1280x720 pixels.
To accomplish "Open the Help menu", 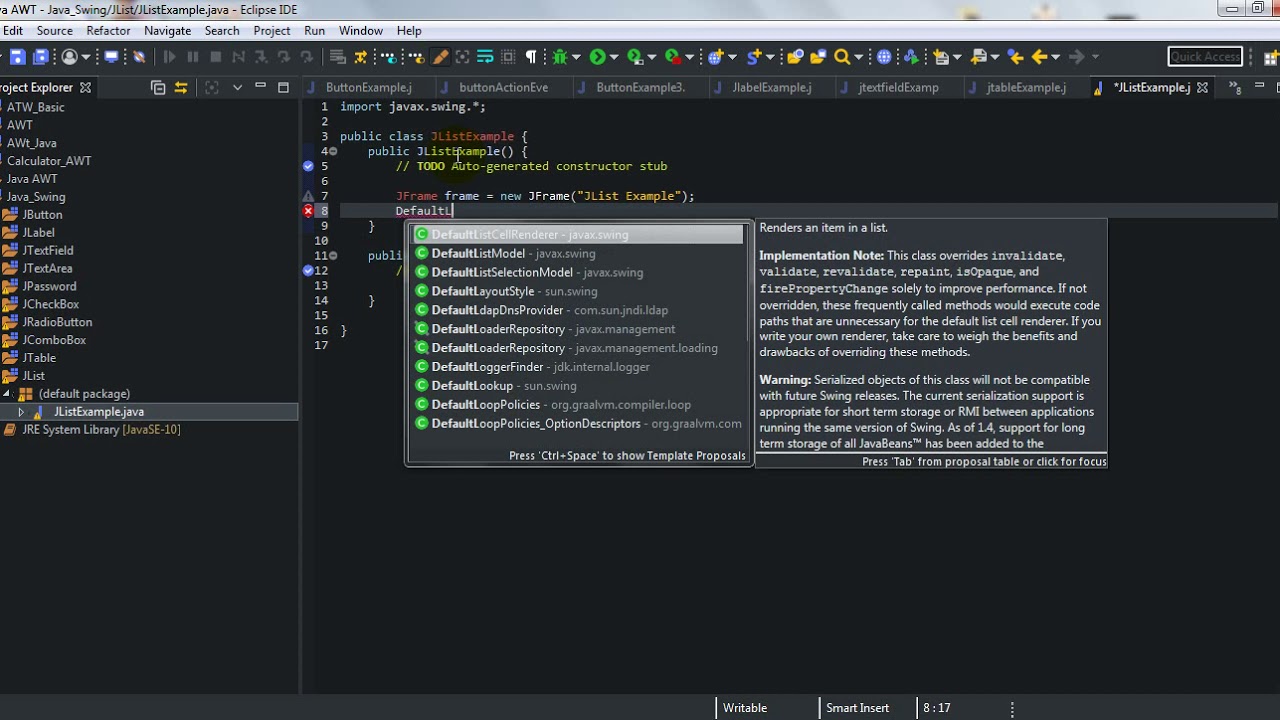I will pos(409,31).
